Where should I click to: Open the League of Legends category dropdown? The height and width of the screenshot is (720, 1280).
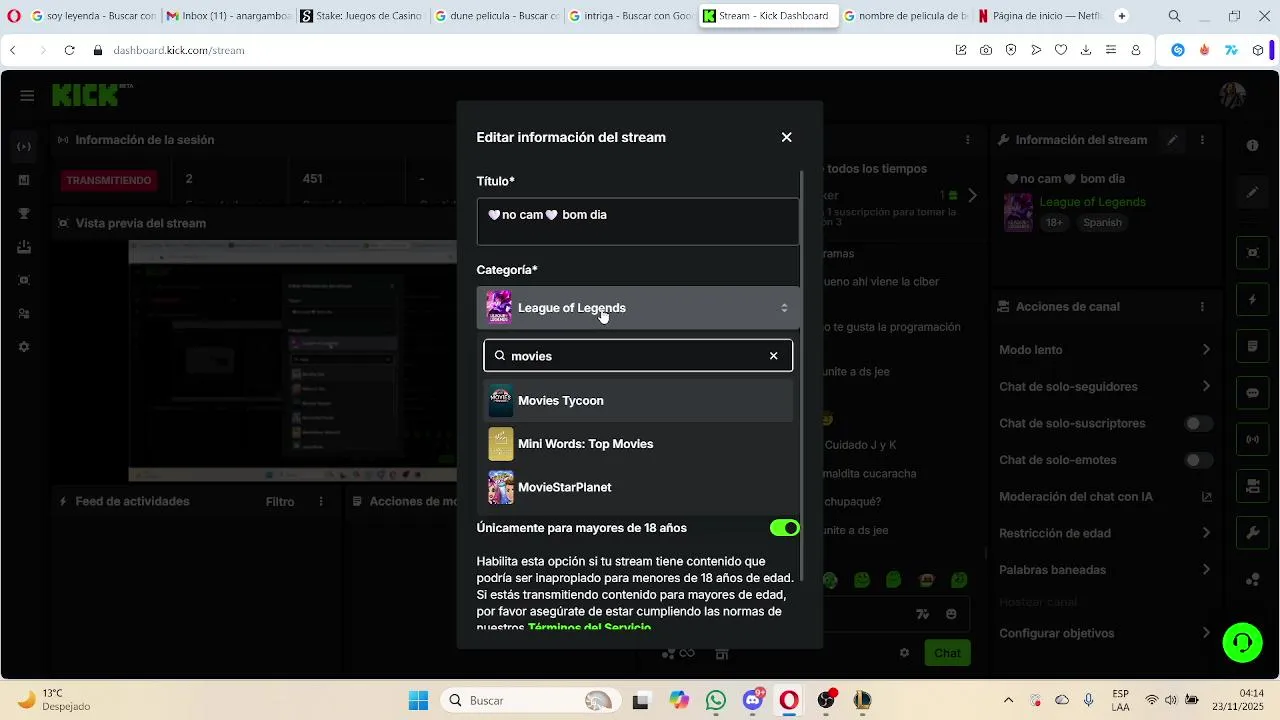click(x=638, y=308)
